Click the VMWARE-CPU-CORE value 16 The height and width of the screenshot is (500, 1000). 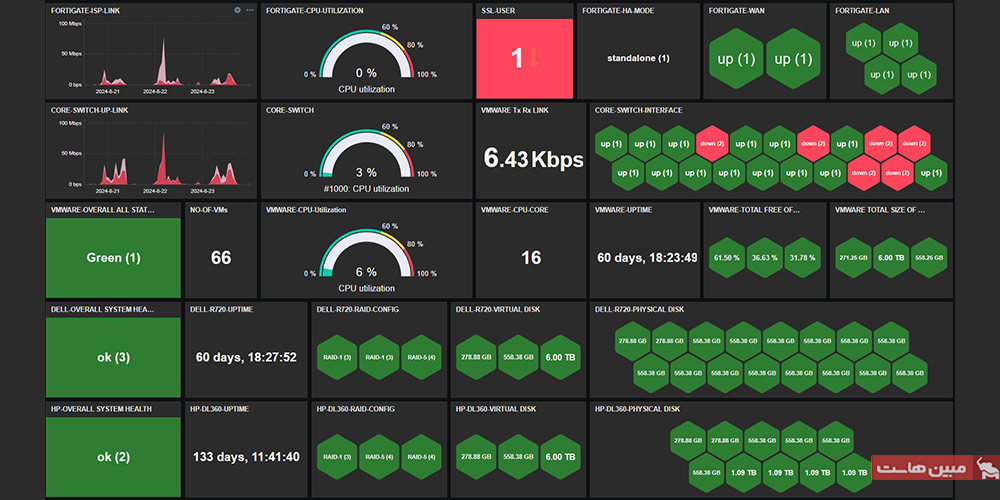click(x=531, y=258)
